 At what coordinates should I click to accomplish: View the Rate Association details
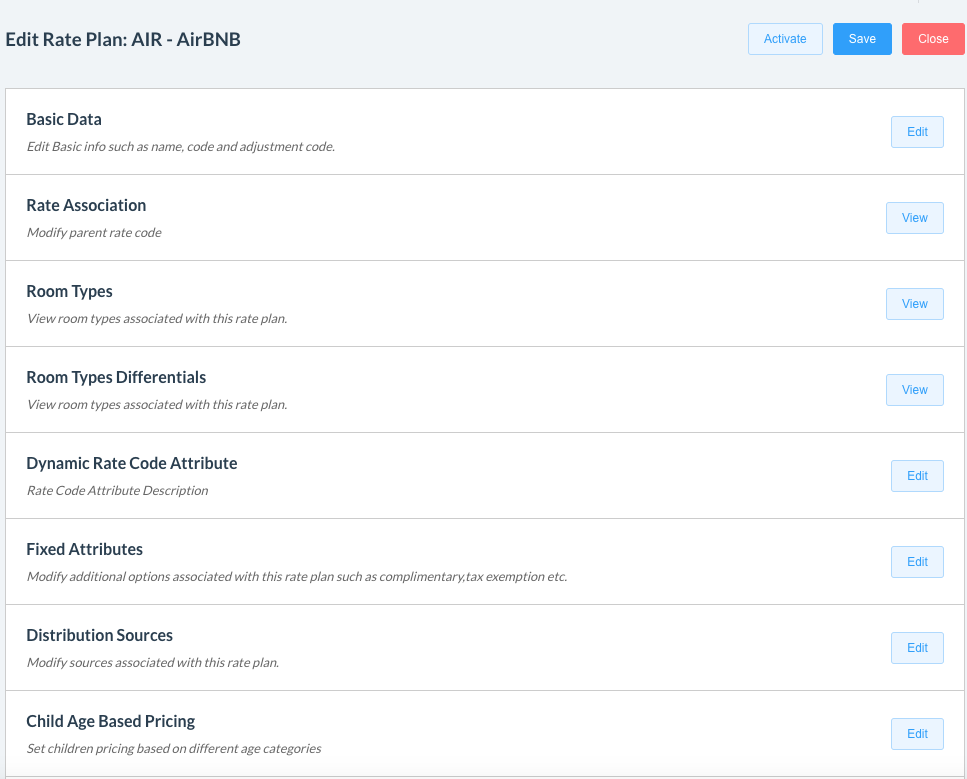[914, 218]
